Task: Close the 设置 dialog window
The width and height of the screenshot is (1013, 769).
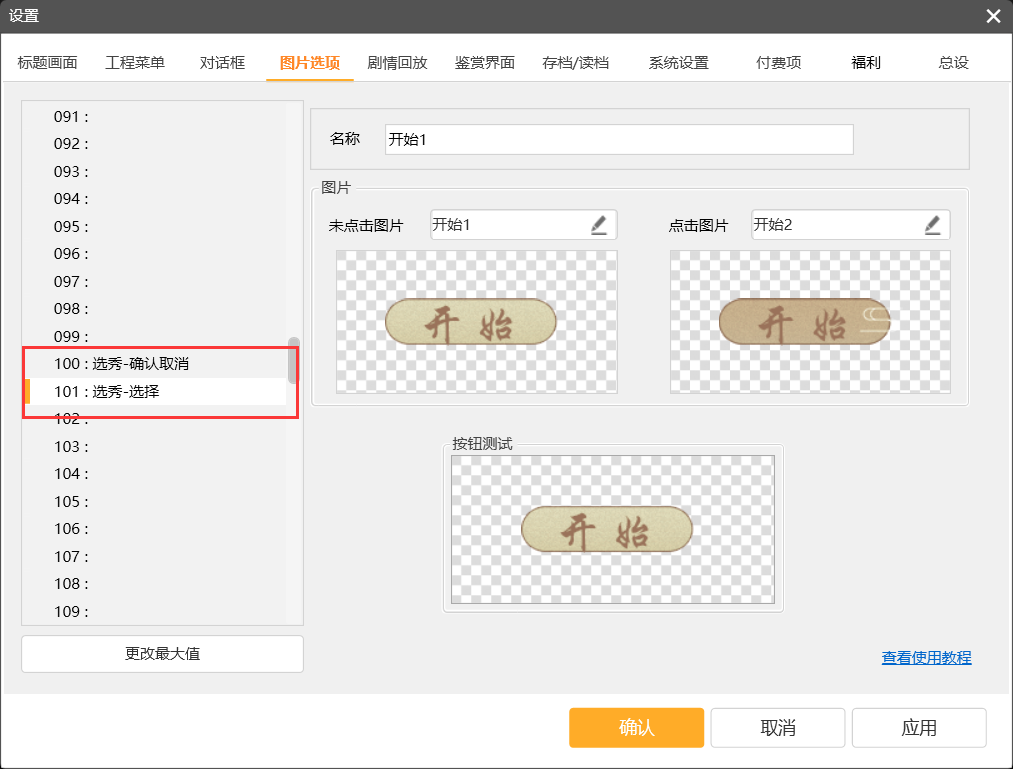Action: tap(992, 16)
